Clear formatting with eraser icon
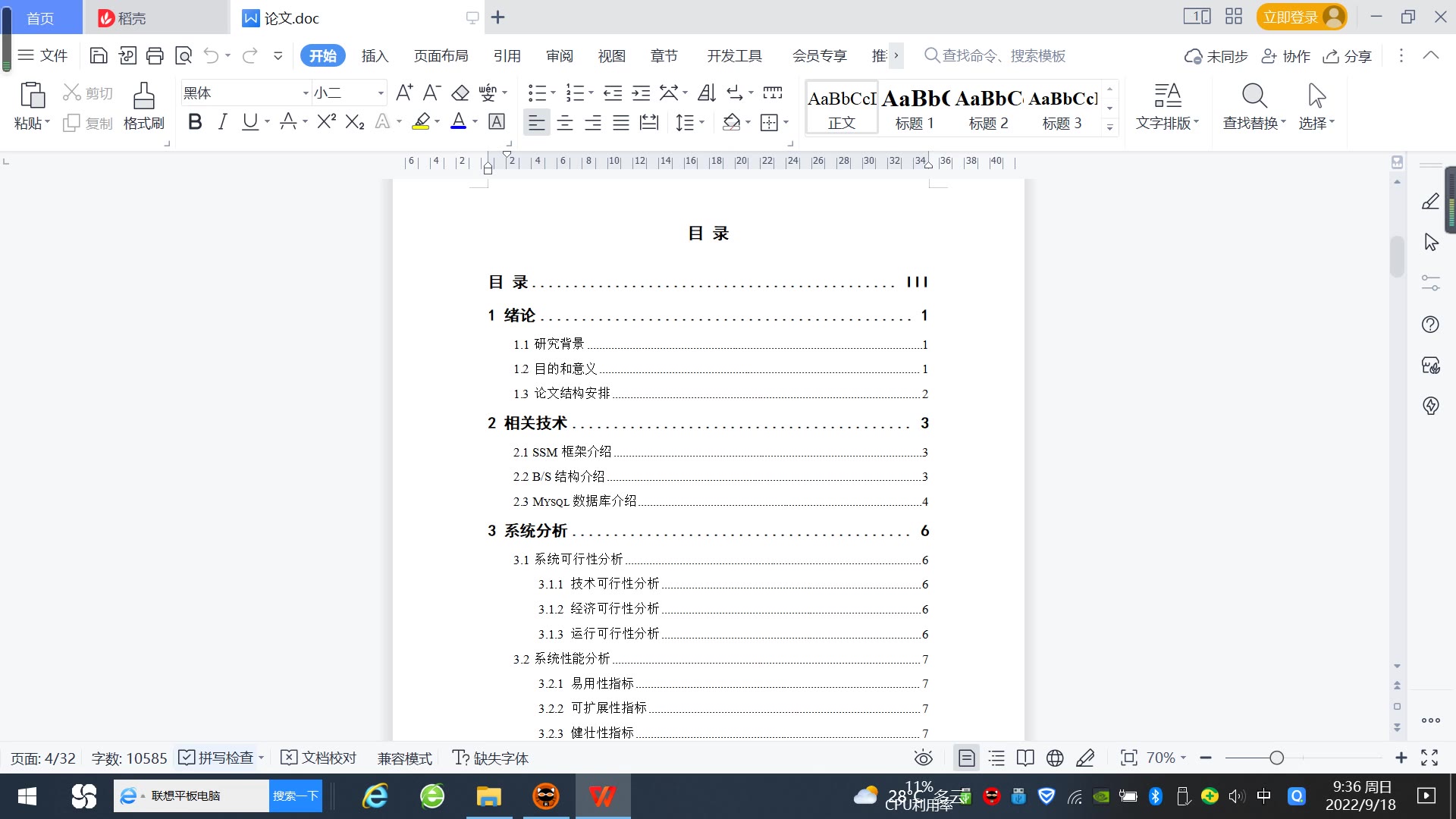 click(460, 93)
